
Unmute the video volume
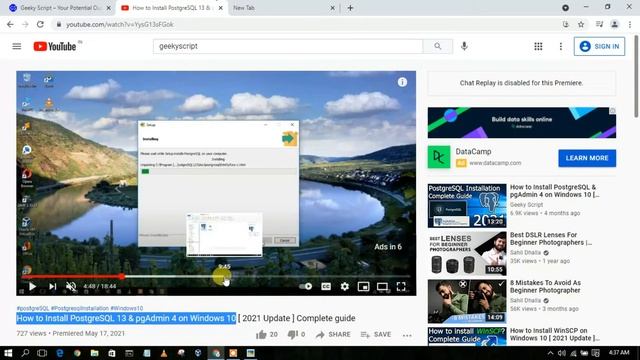coord(71,287)
